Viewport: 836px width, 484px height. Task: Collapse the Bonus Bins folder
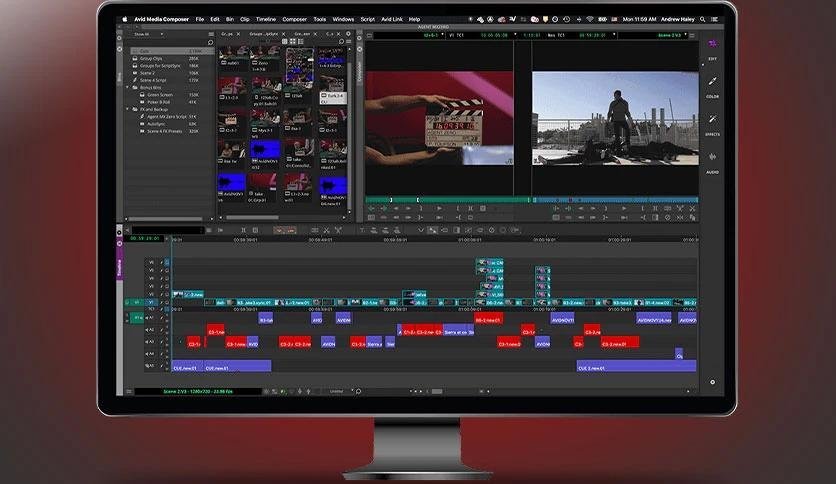coord(128,87)
